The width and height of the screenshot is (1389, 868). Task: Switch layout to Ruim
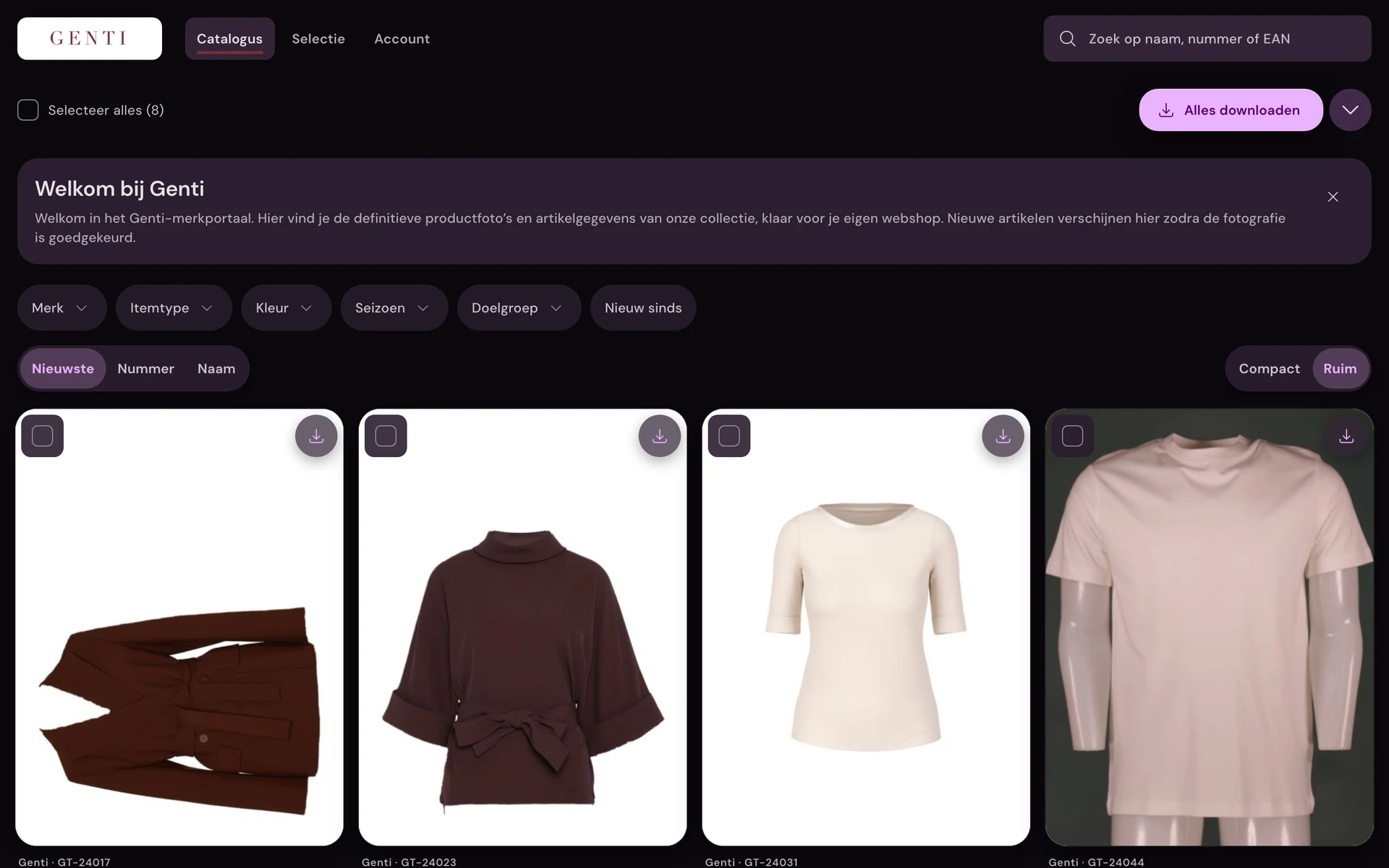[1340, 368]
